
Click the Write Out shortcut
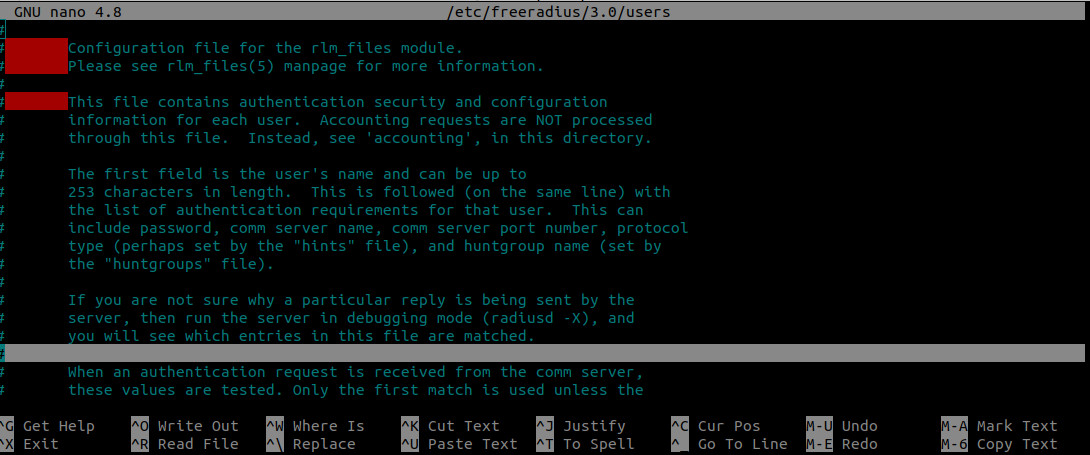[198, 426]
